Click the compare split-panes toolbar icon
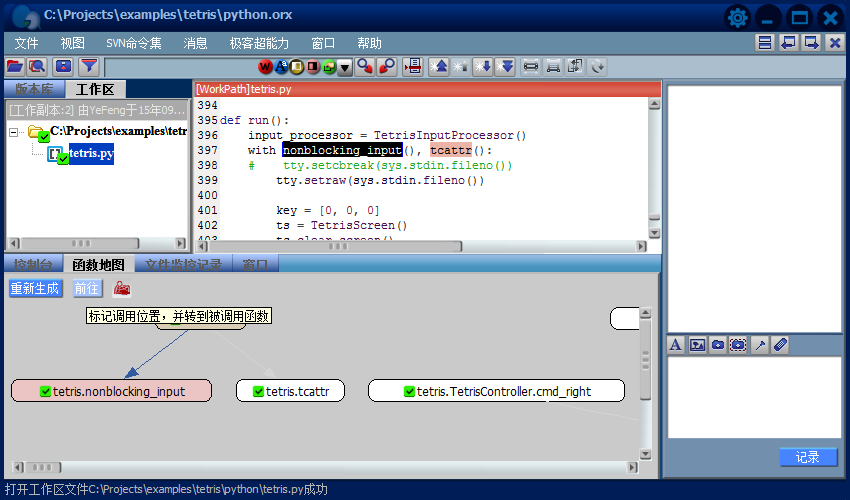 click(575, 67)
